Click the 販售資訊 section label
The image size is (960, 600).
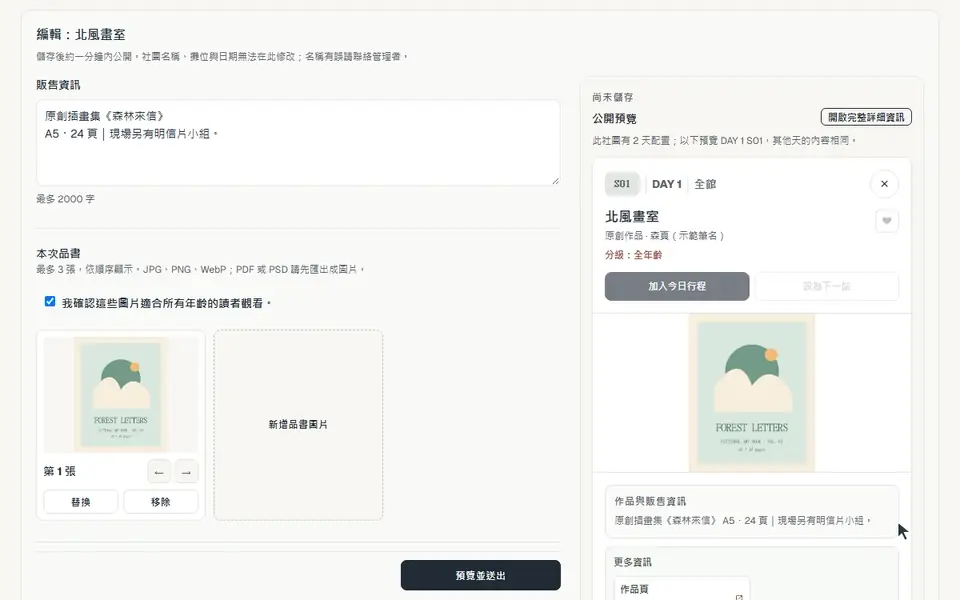point(58,85)
